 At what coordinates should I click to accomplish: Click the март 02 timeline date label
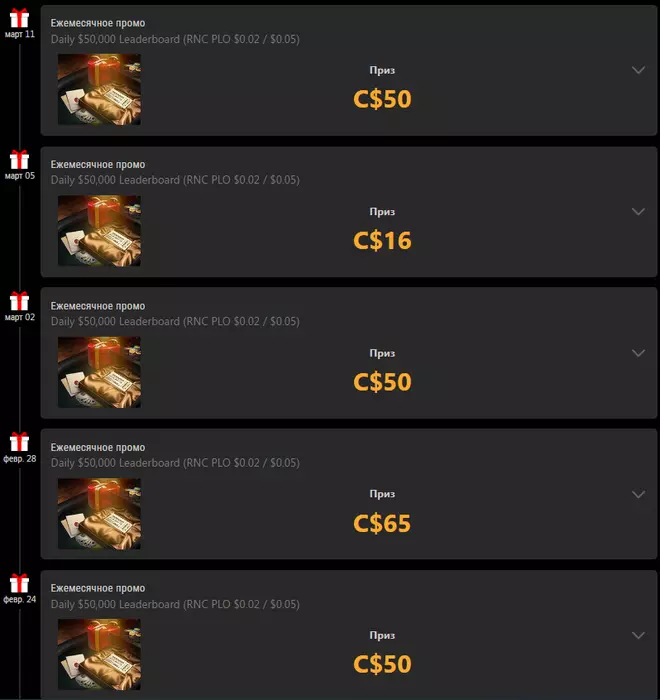click(x=20, y=317)
